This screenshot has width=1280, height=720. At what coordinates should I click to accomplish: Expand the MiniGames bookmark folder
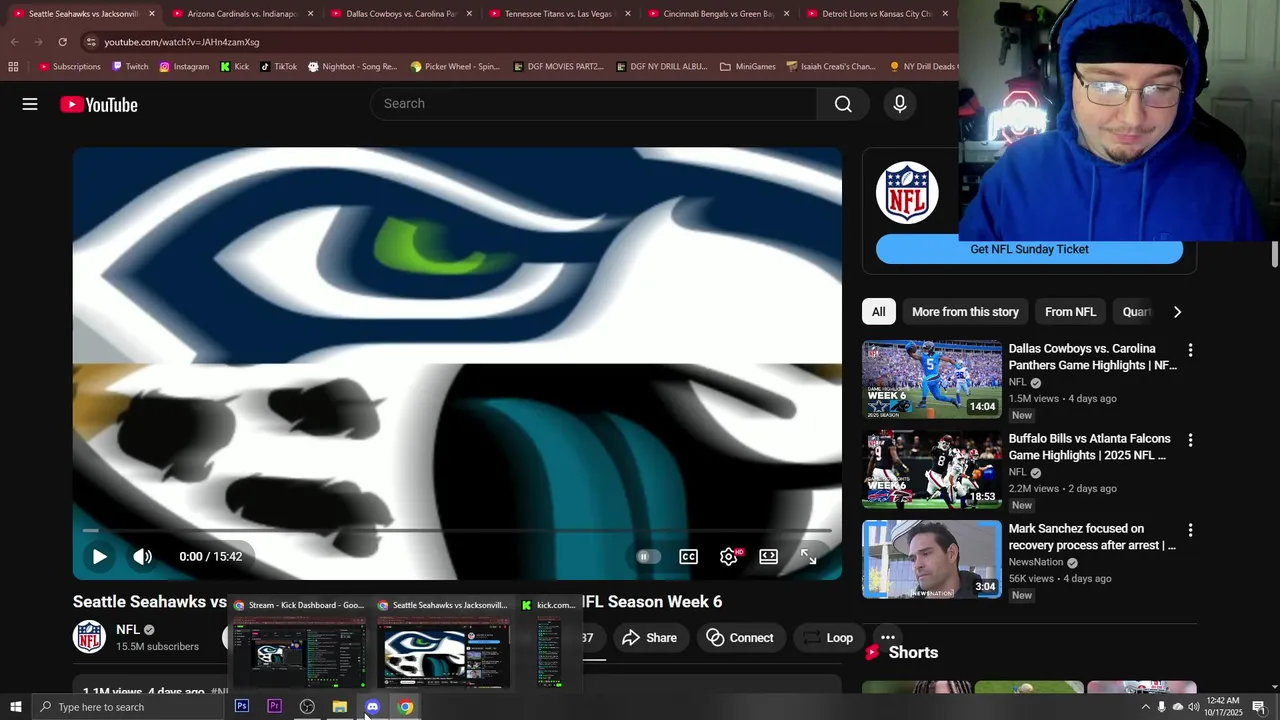[748, 67]
